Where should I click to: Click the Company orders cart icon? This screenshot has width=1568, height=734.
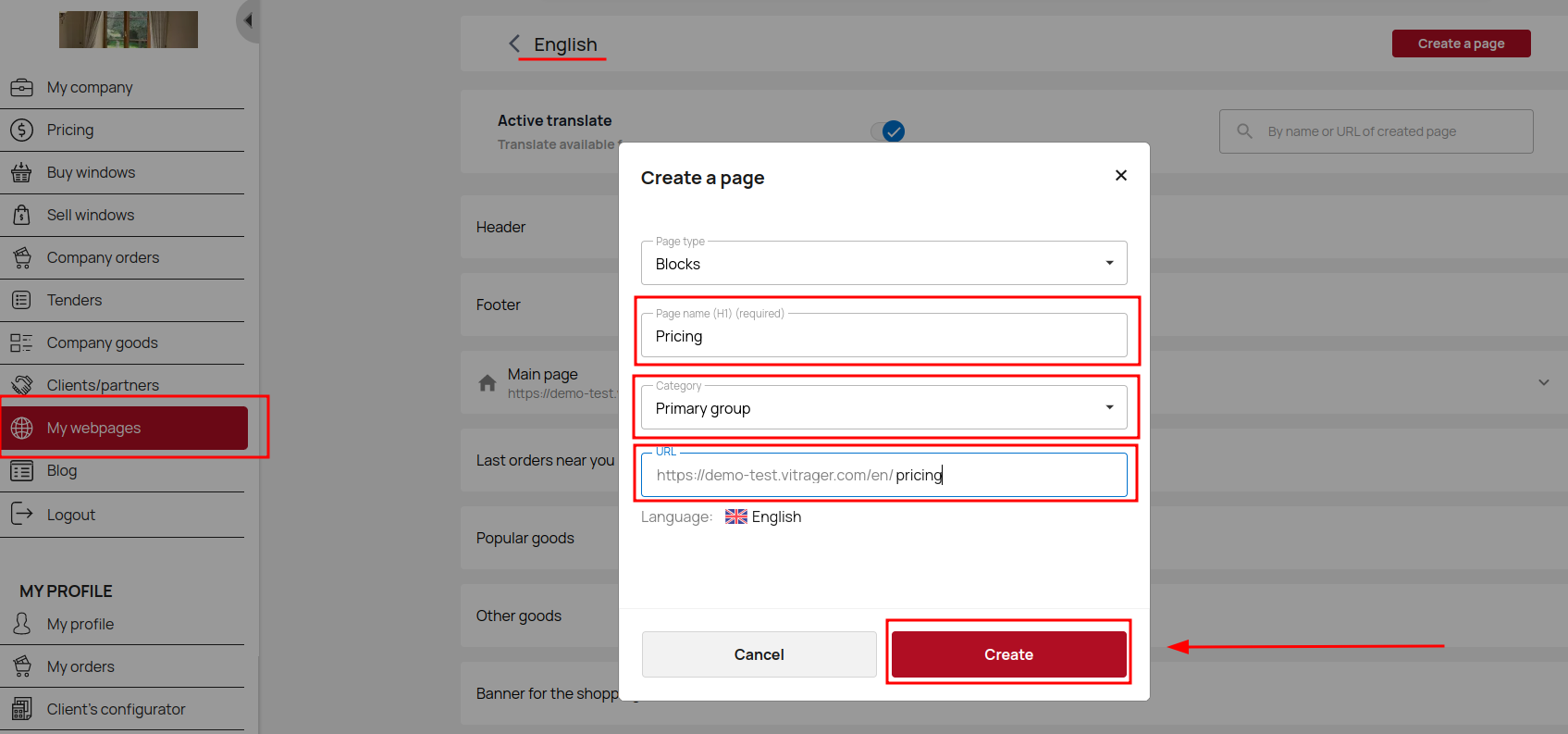pos(21,257)
